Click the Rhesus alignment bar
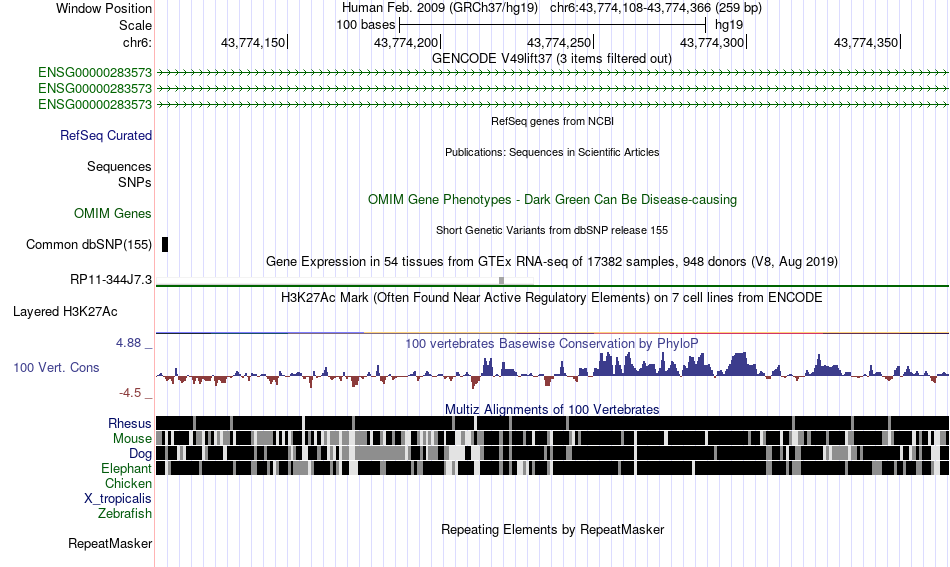This screenshot has height=567, width=950. 552,423
